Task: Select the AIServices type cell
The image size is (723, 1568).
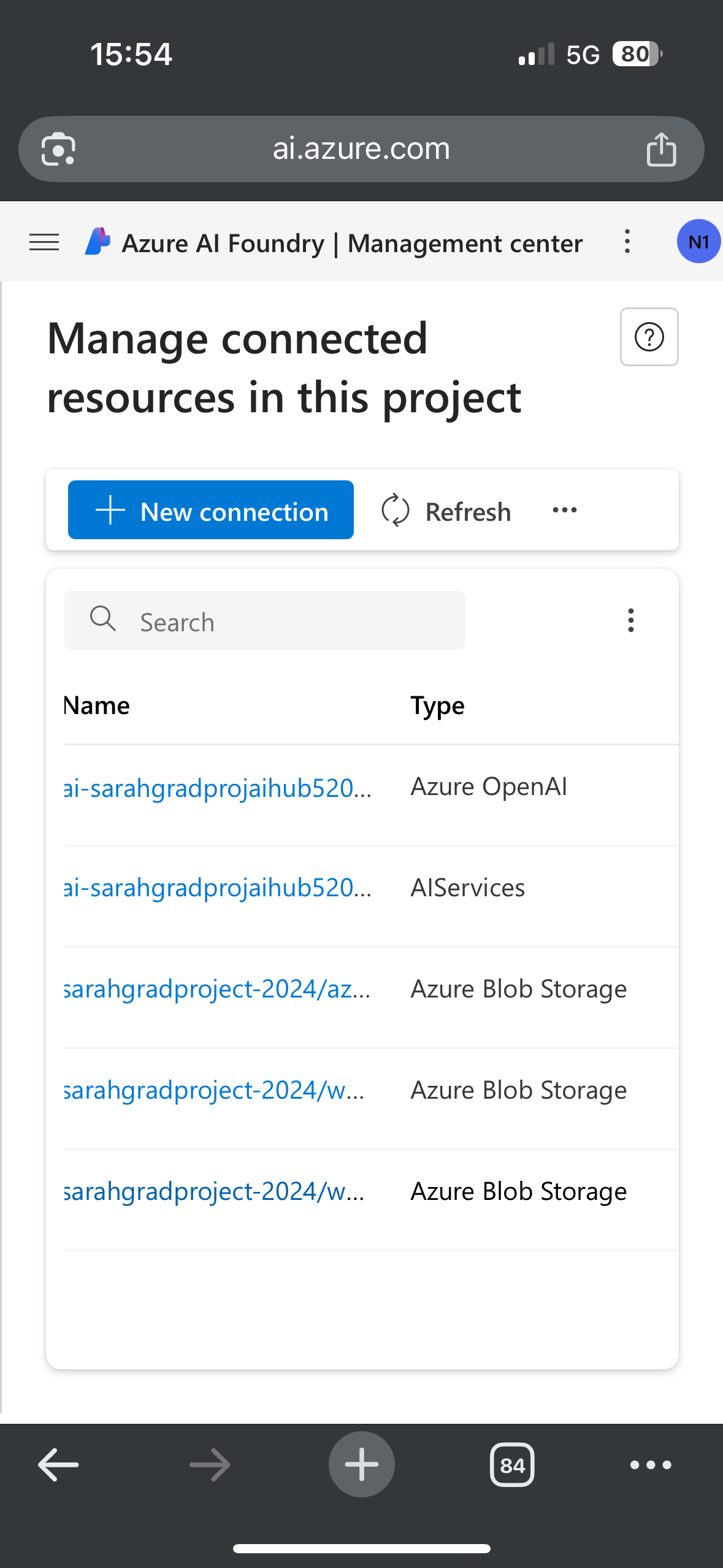Action: click(467, 888)
